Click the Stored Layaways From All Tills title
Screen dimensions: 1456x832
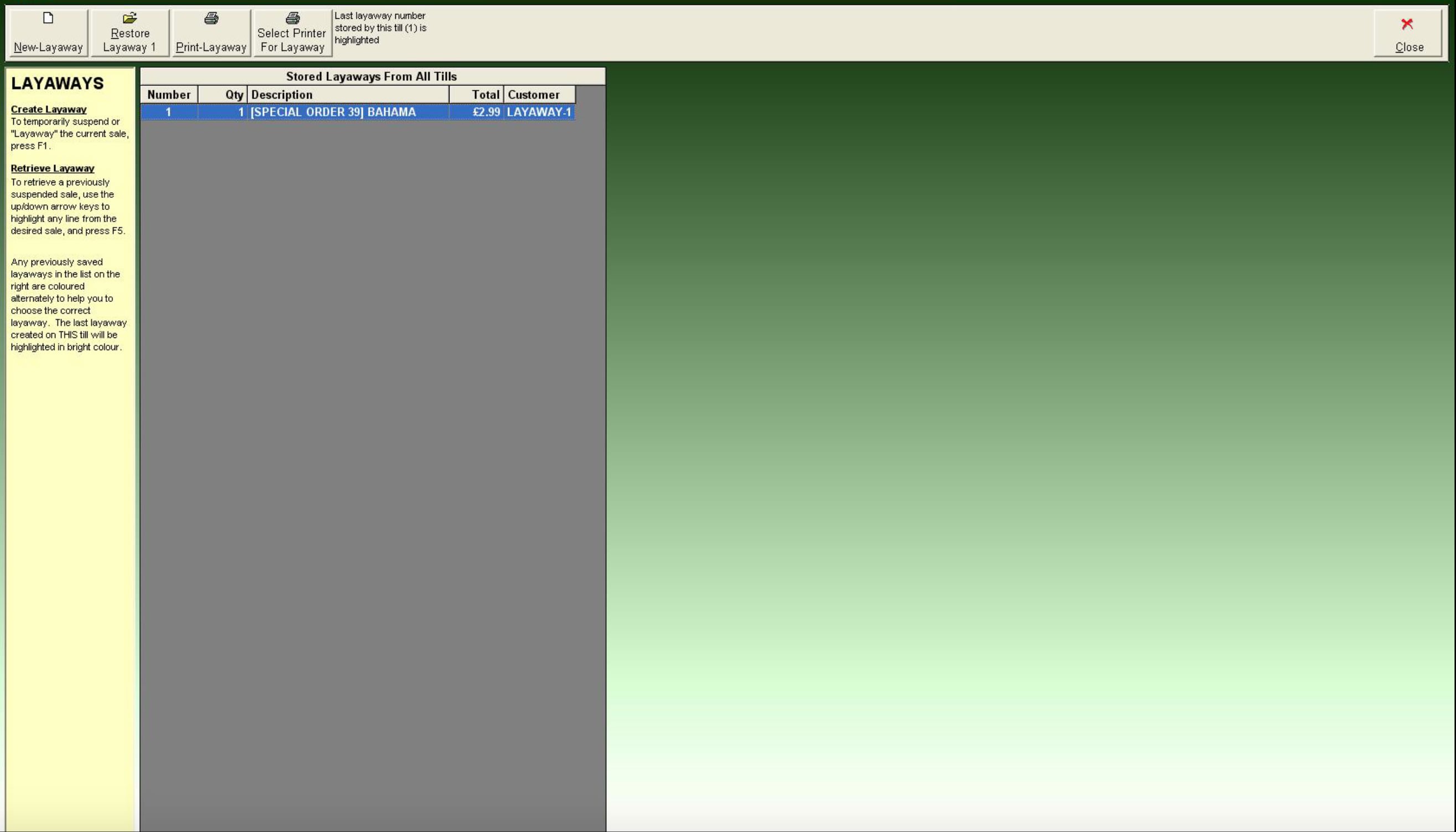(x=371, y=76)
